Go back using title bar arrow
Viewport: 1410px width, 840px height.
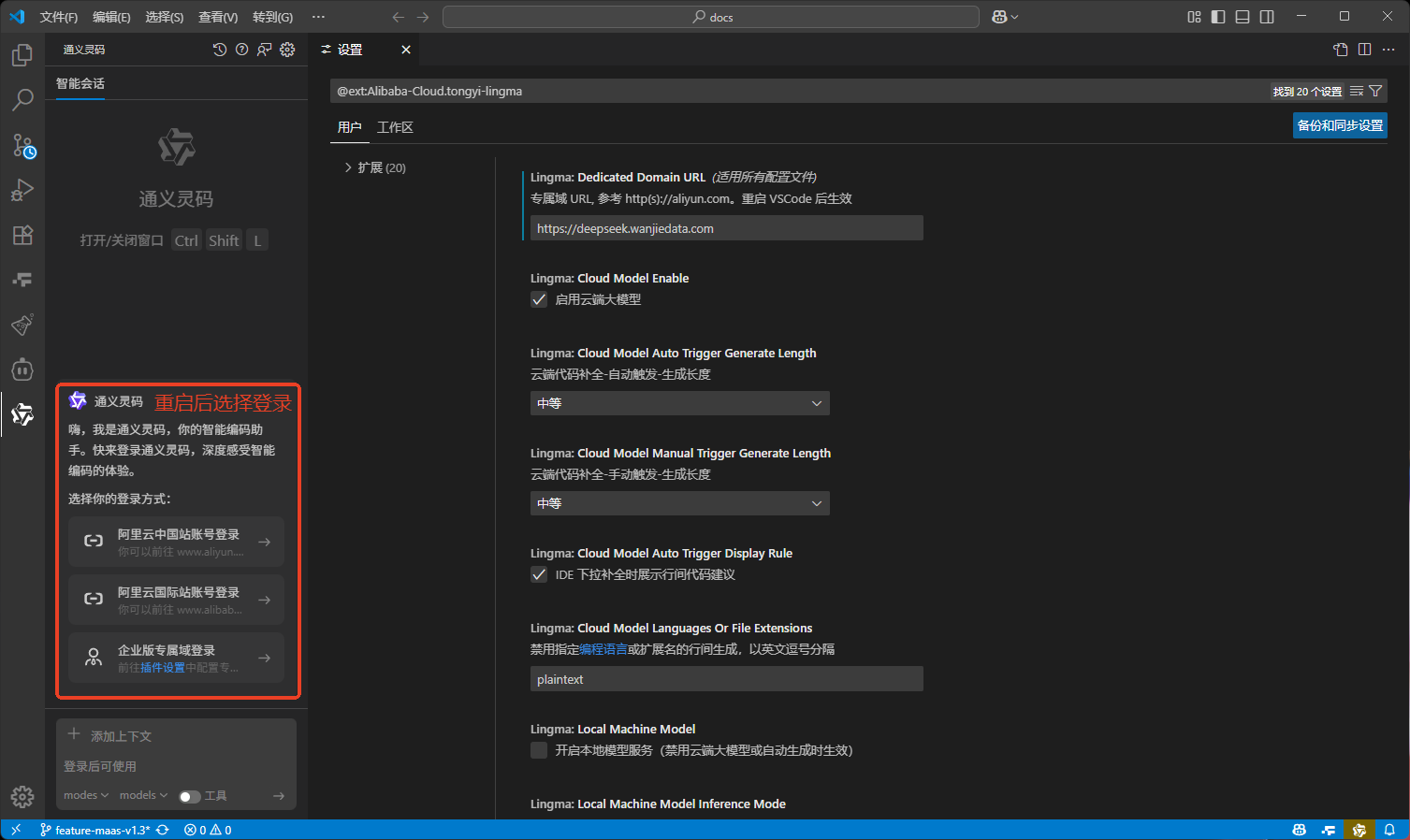[x=399, y=17]
